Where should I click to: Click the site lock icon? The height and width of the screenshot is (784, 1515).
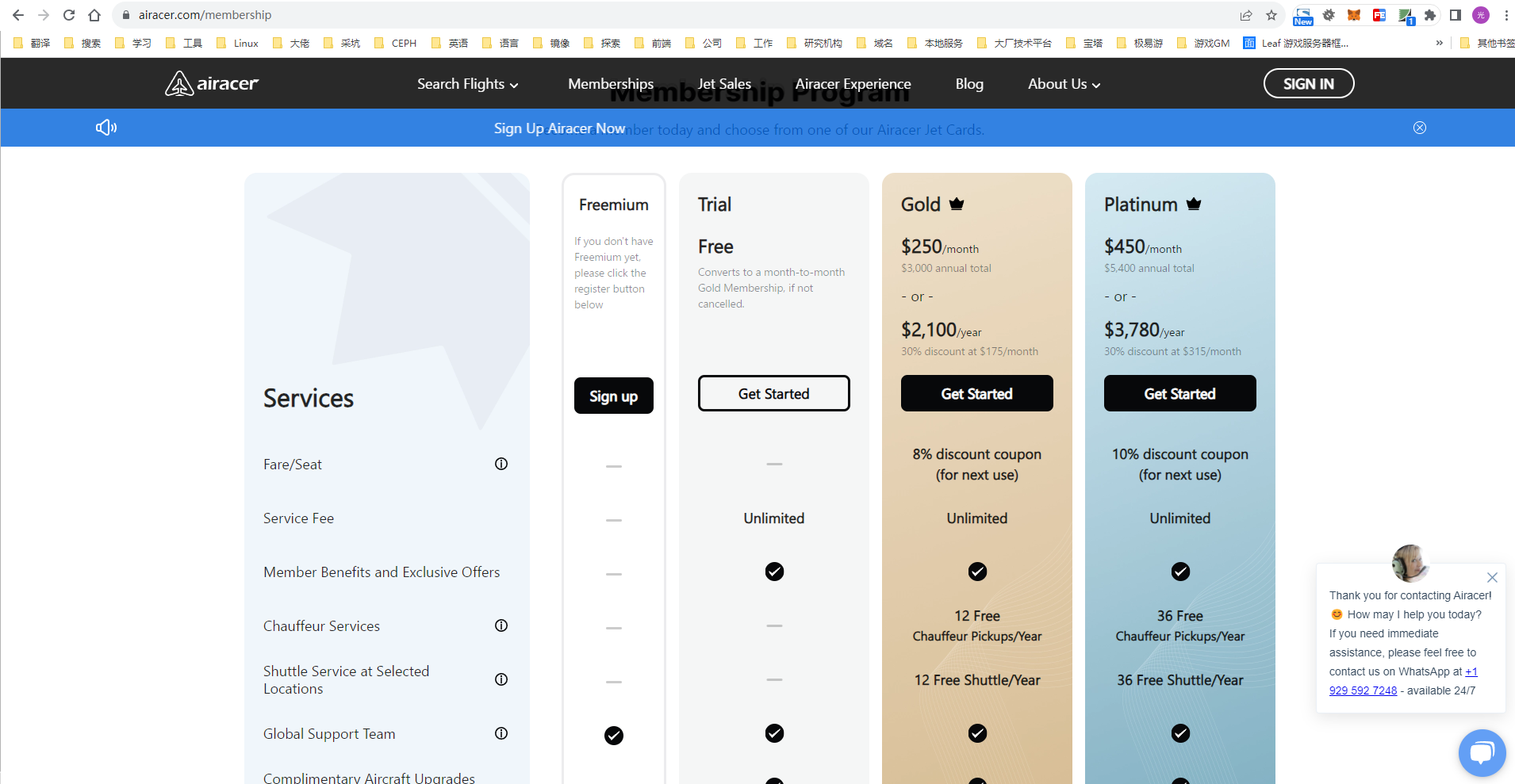tap(125, 15)
